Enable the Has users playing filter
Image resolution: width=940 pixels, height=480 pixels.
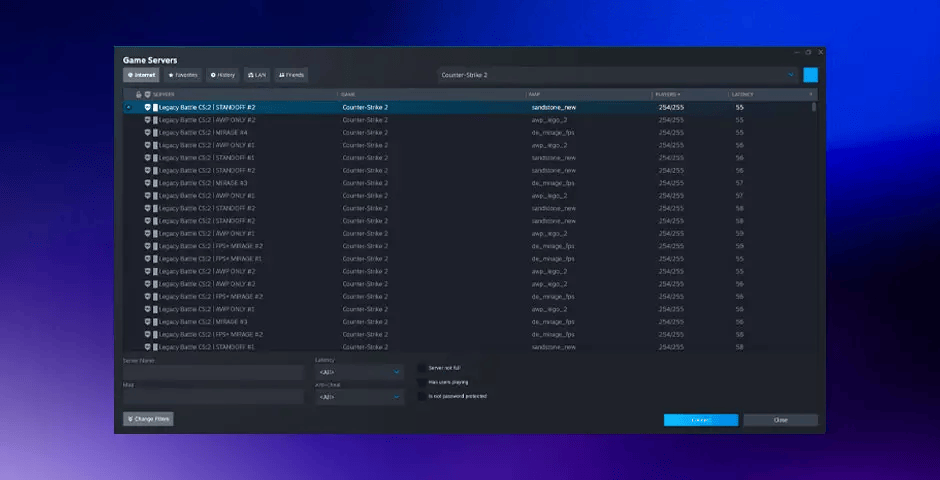tap(422, 382)
